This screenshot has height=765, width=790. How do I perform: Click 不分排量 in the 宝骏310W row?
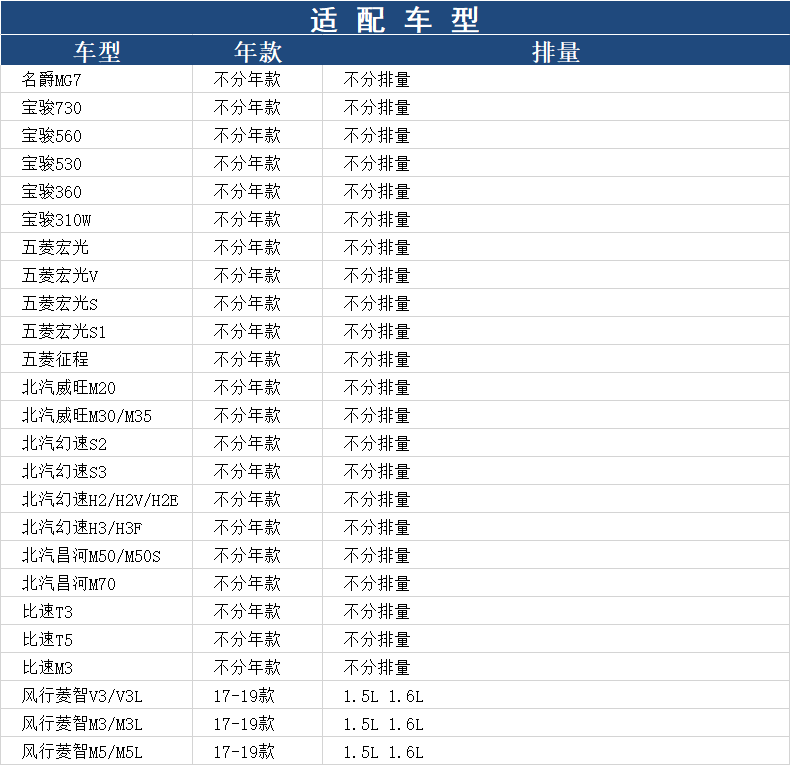click(x=377, y=220)
